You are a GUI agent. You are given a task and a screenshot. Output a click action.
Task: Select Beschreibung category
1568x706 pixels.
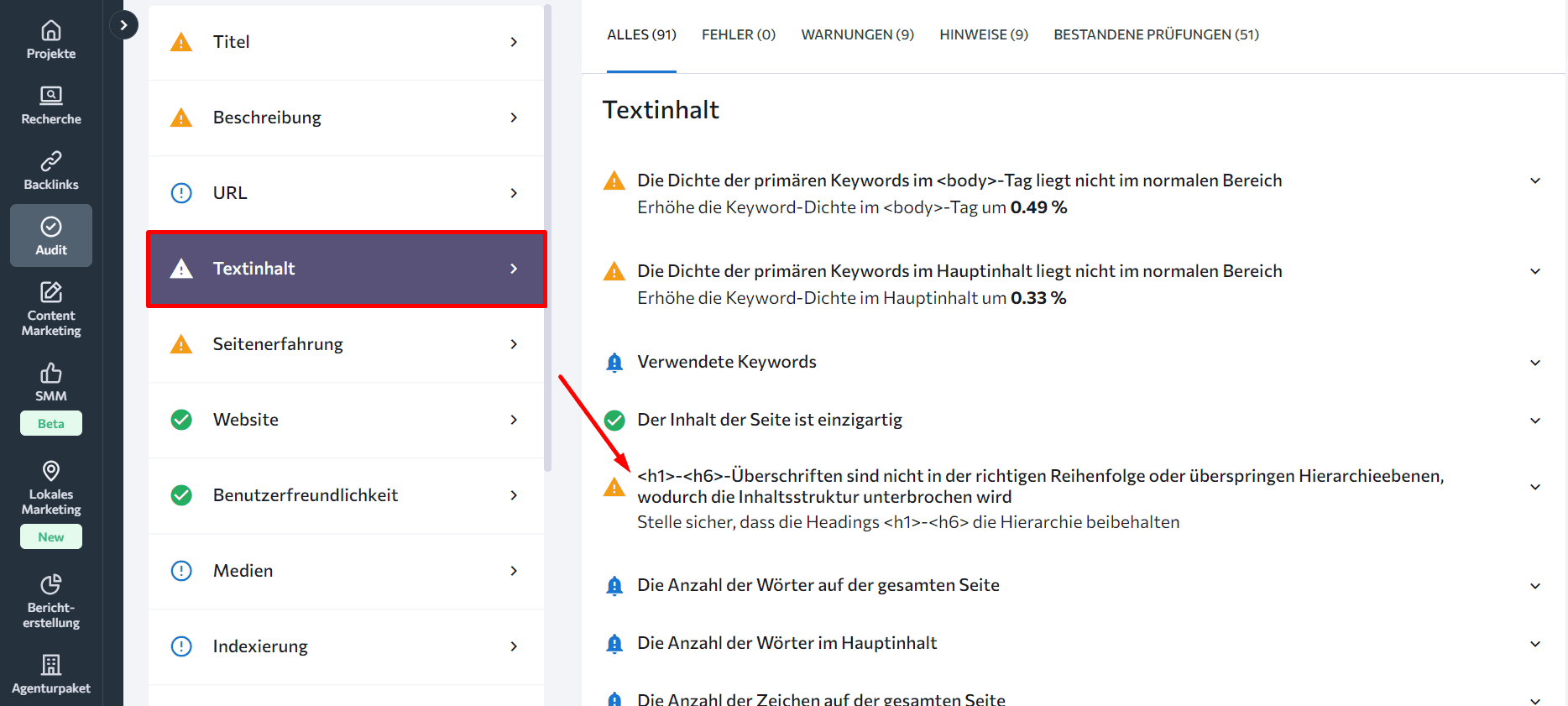tap(346, 118)
